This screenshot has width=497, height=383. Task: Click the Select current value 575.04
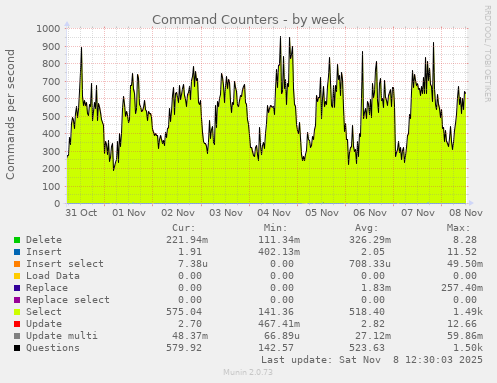tap(184, 312)
